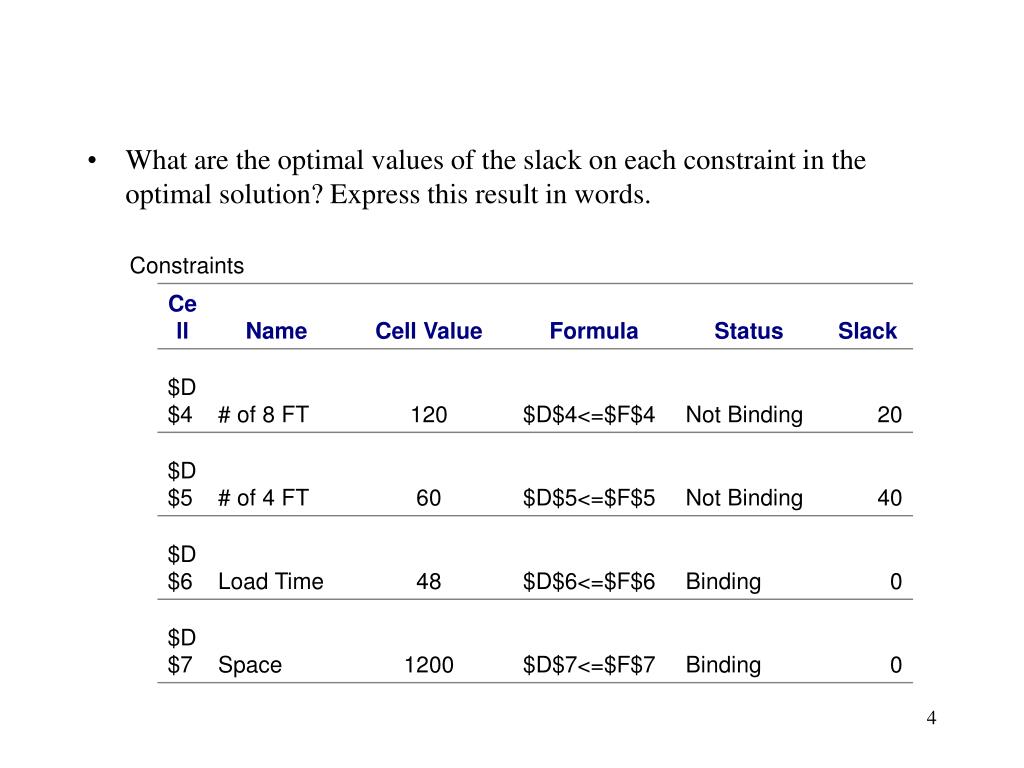
Task: Click the Not Binding status for # of 4 FT
Action: click(x=744, y=498)
